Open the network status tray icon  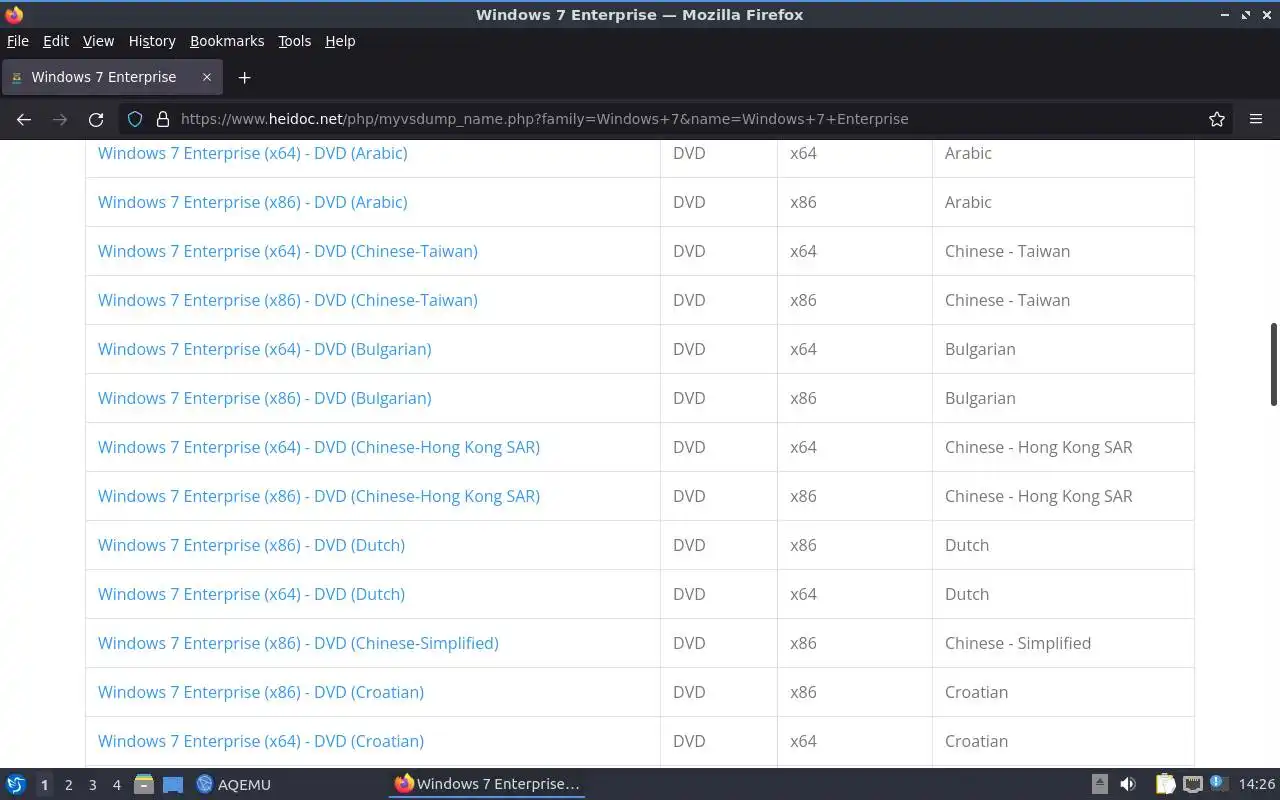(x=1192, y=784)
